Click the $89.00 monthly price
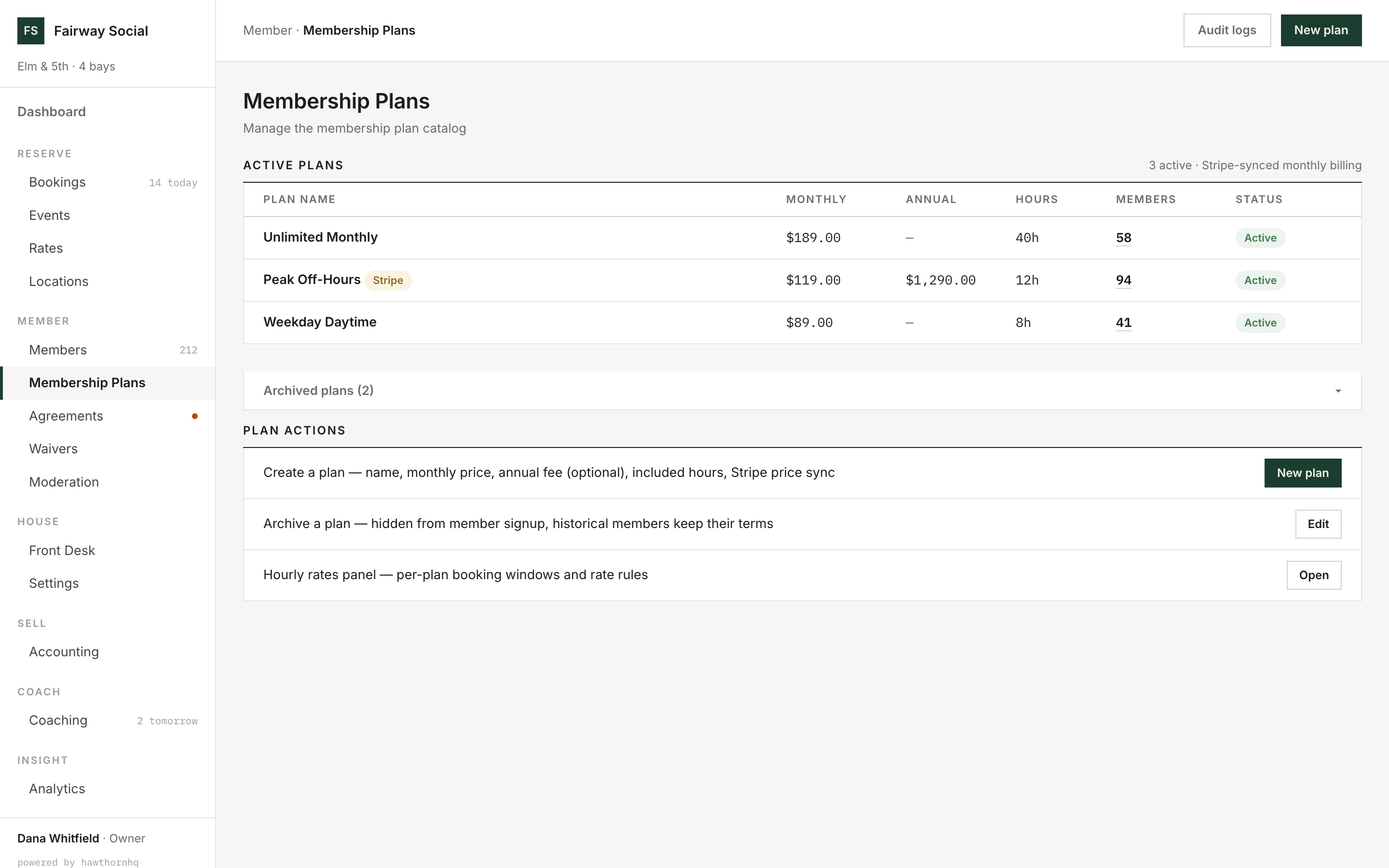 tap(809, 323)
